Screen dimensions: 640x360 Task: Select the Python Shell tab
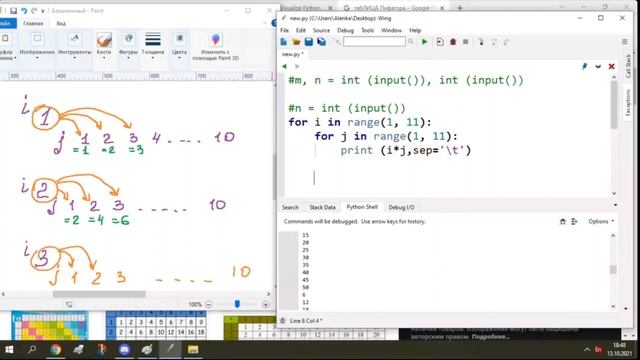click(362, 207)
